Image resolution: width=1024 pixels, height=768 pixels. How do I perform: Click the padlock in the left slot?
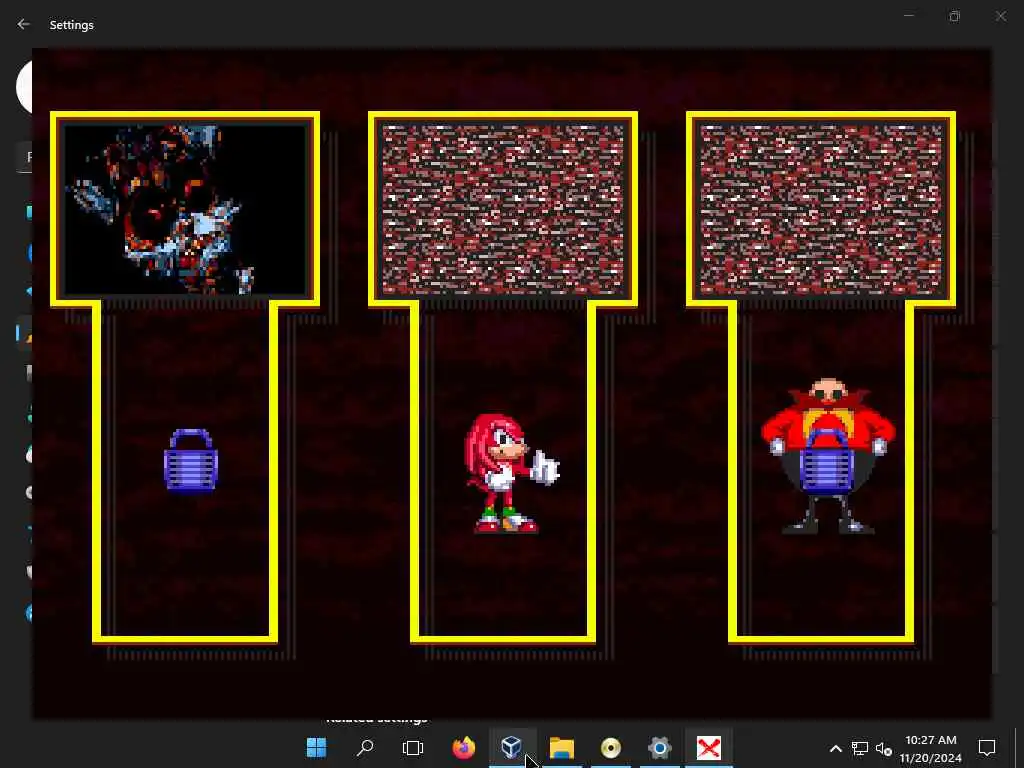(190, 460)
